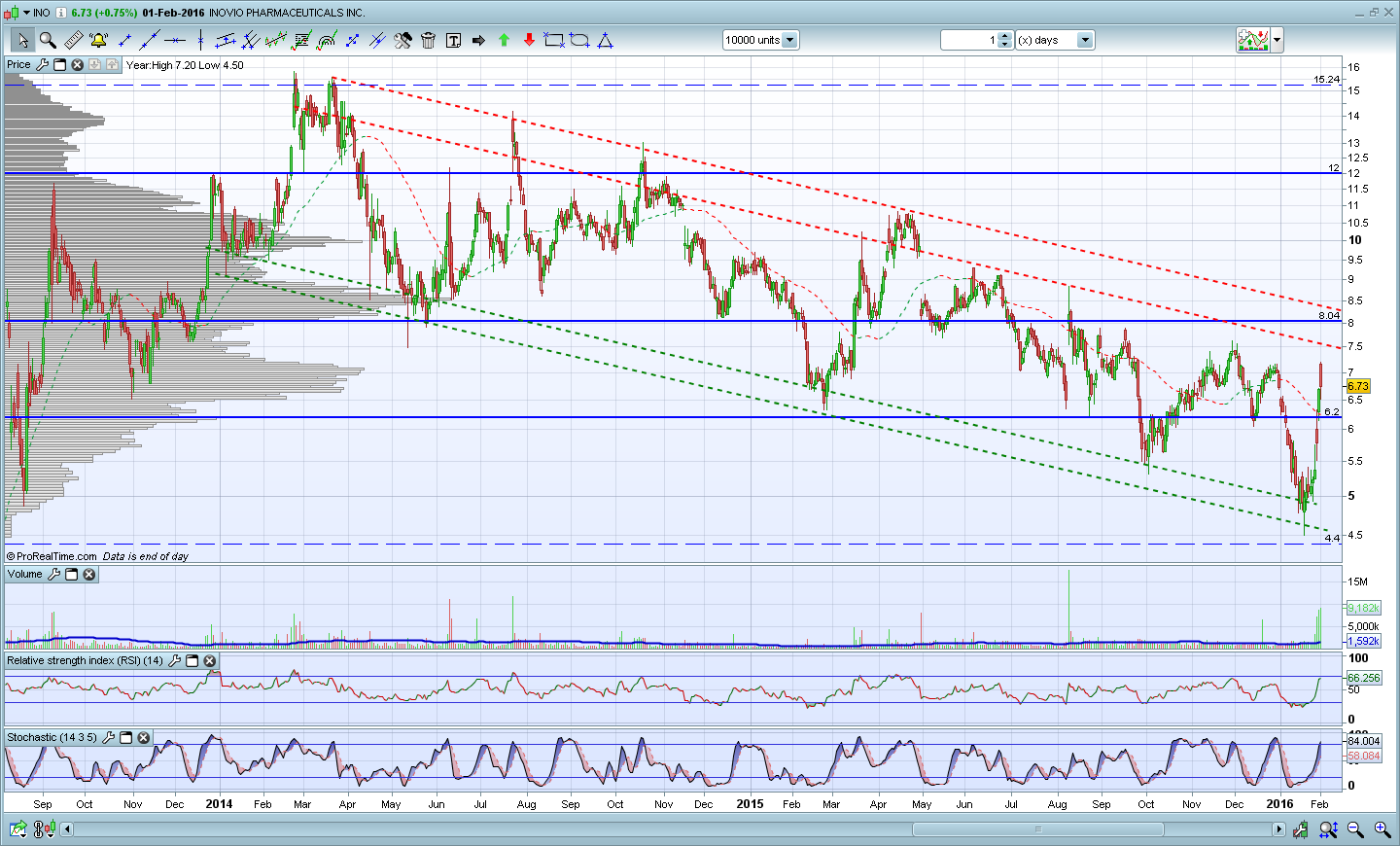Open Volume panel wrench settings

[x=53, y=575]
